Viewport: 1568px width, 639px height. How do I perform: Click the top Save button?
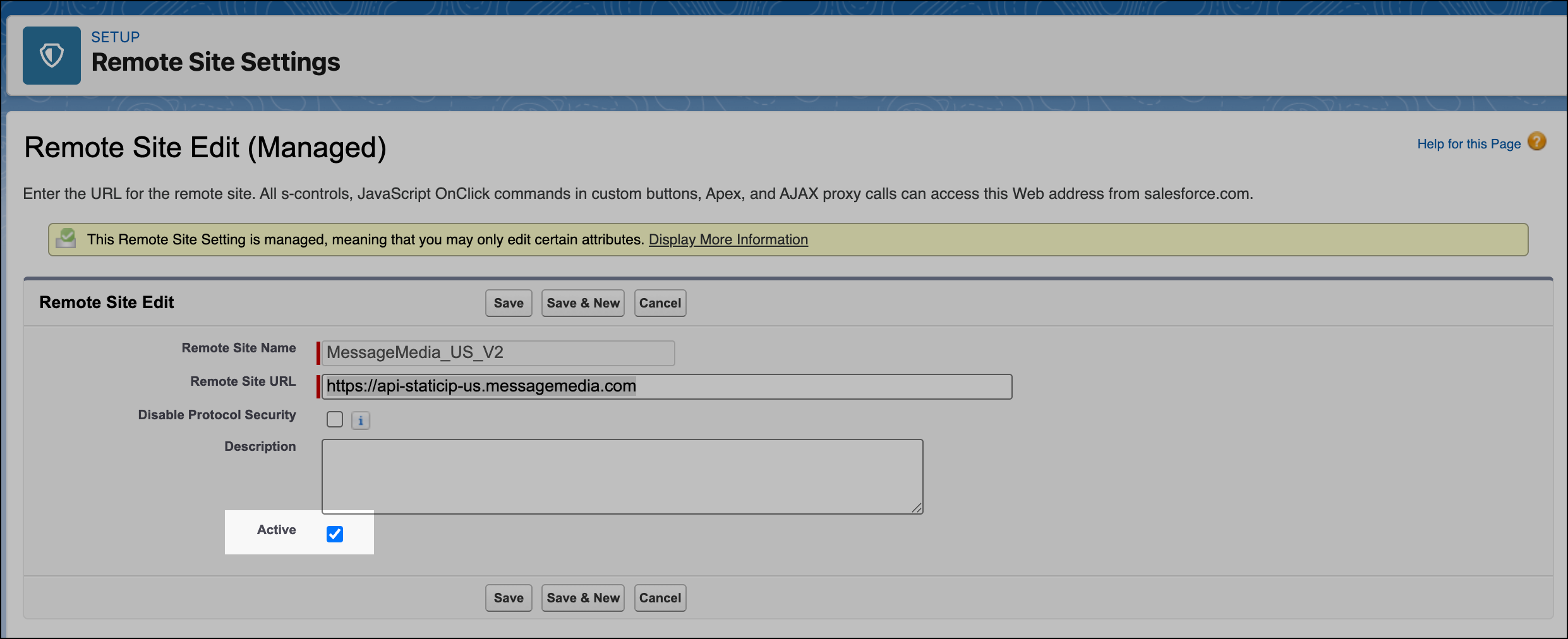[509, 303]
